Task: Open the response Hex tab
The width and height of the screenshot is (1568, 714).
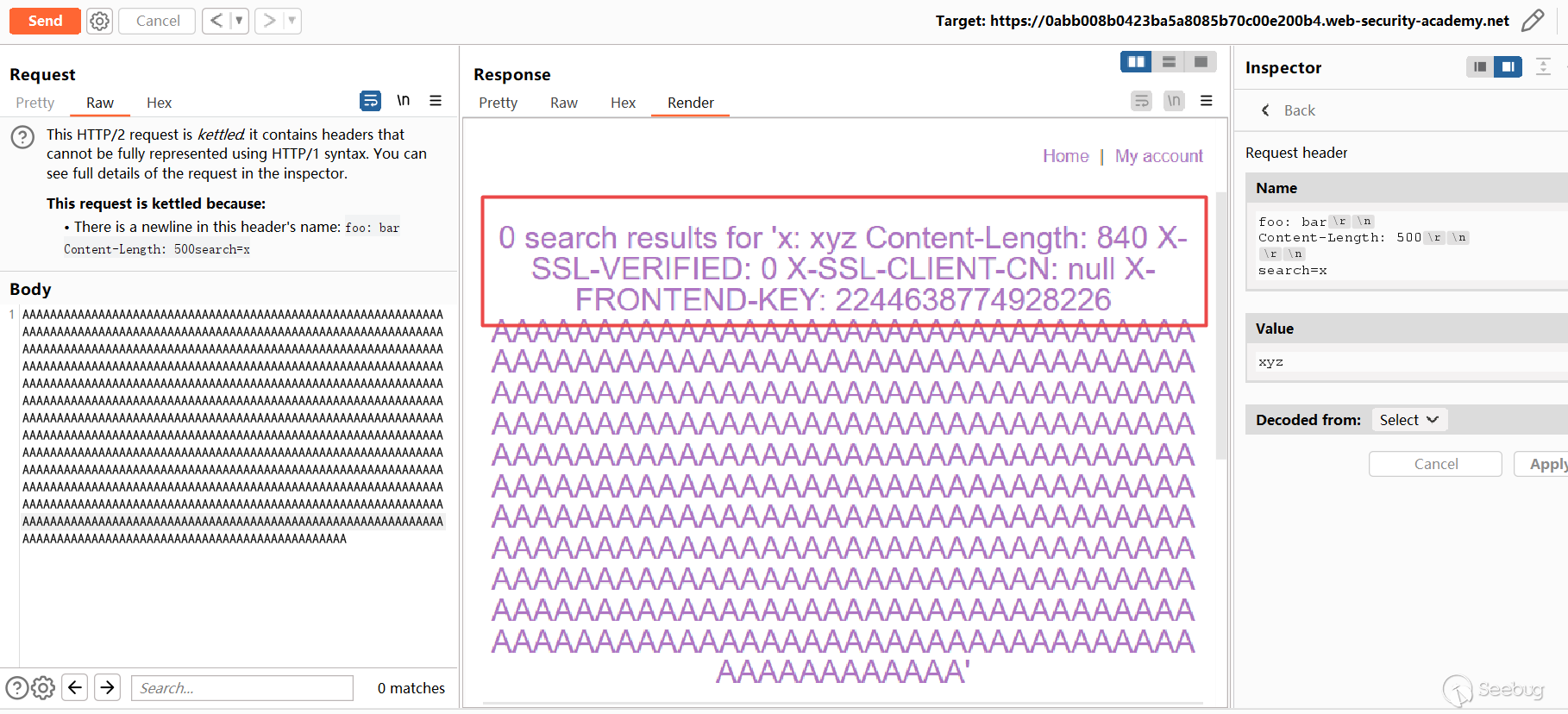Action: point(623,103)
